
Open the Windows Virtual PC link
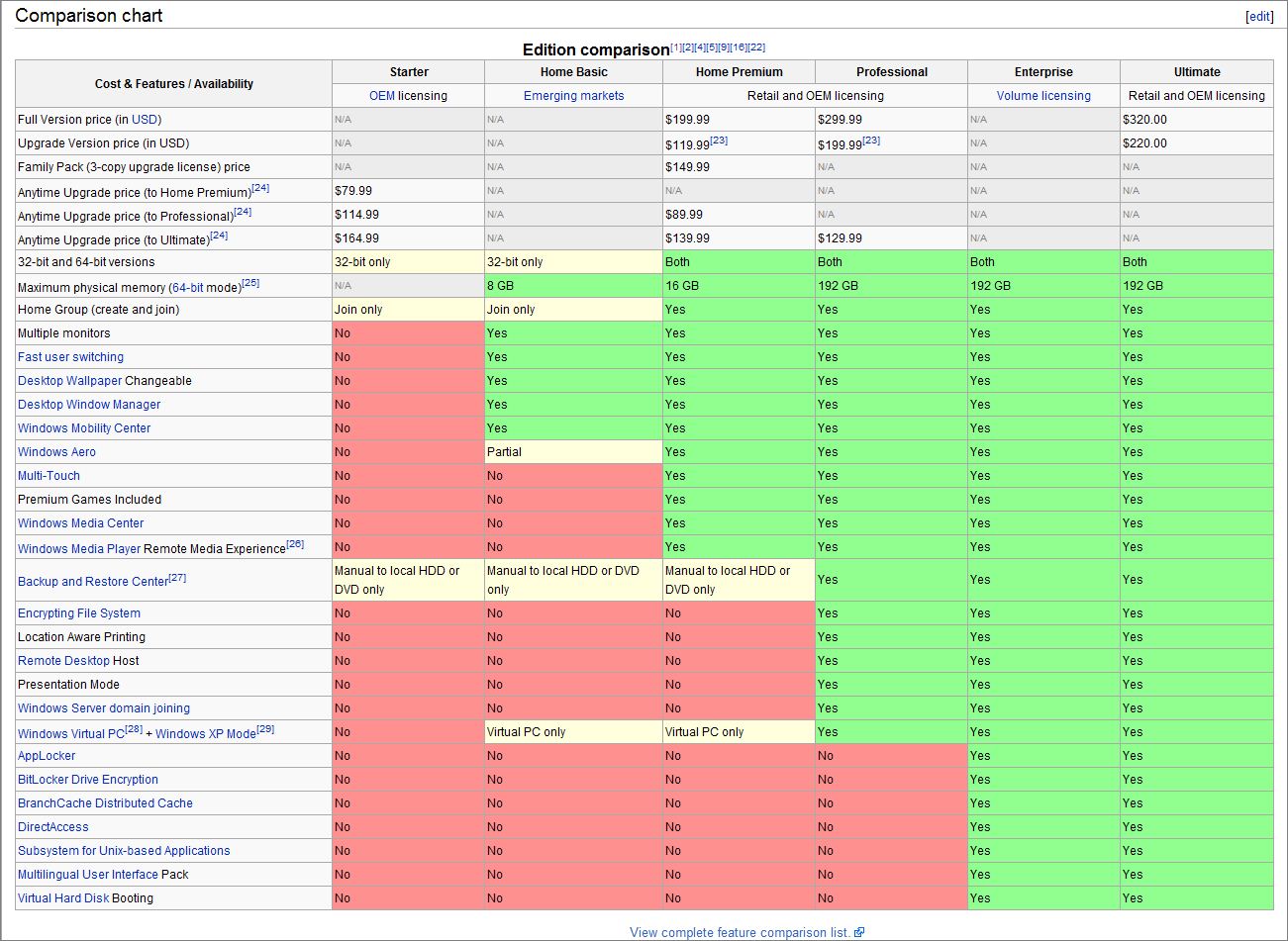[71, 734]
